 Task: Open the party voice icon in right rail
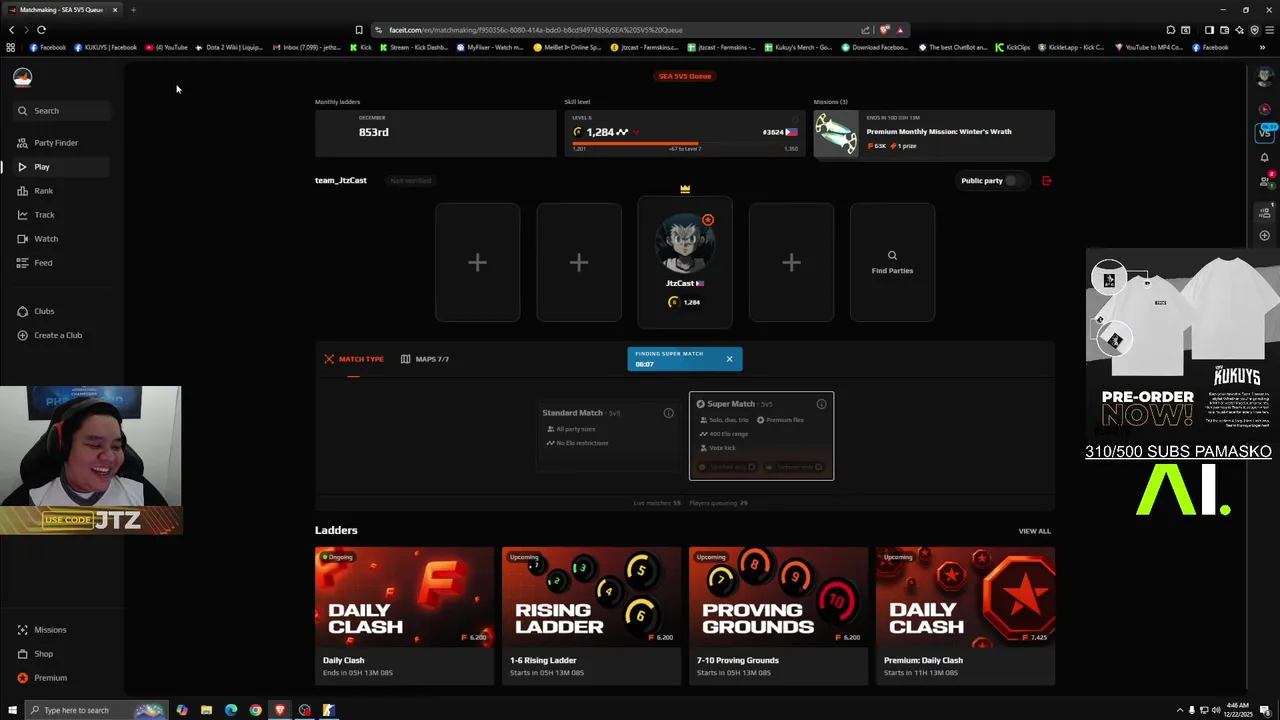click(x=1265, y=211)
